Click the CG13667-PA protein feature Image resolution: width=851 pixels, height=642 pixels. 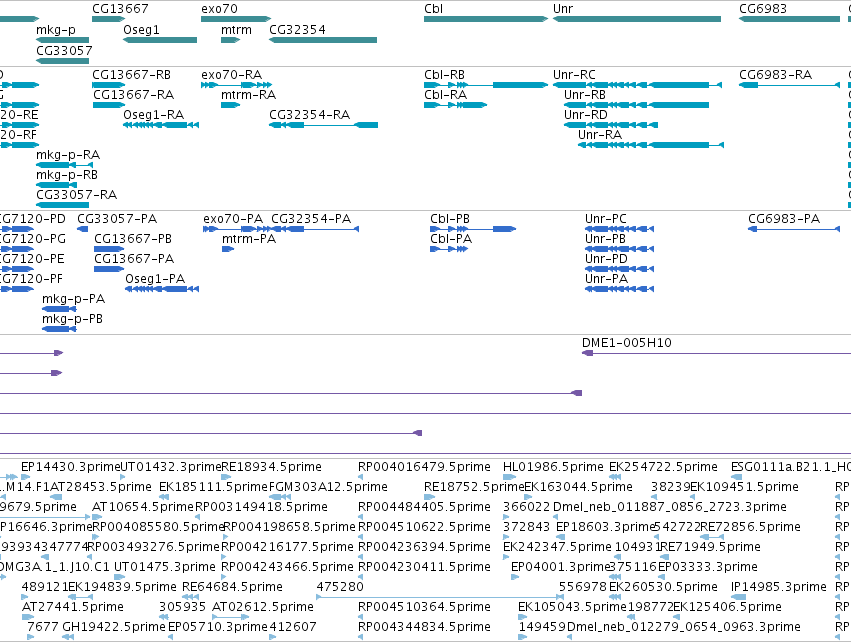pos(109,269)
